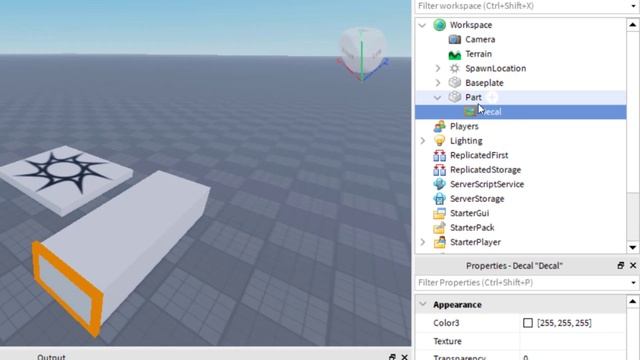Select Terrain in the Explorer
The width and height of the screenshot is (640, 360).
coord(478,54)
